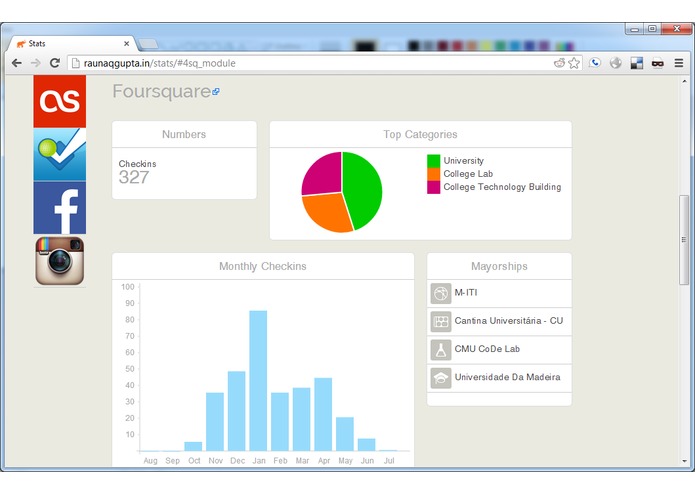The image size is (695, 494).
Task: Click the Mayorships panel header
Action: click(x=499, y=266)
